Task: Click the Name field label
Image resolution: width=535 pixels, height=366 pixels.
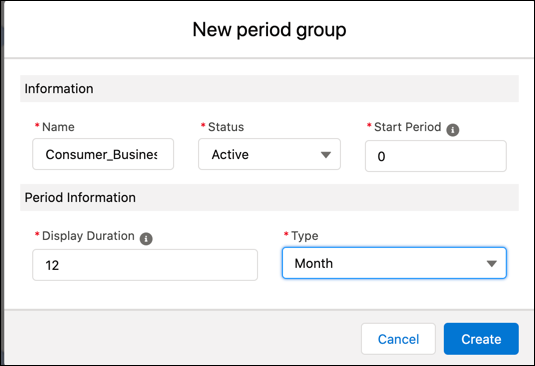Action: pos(58,127)
